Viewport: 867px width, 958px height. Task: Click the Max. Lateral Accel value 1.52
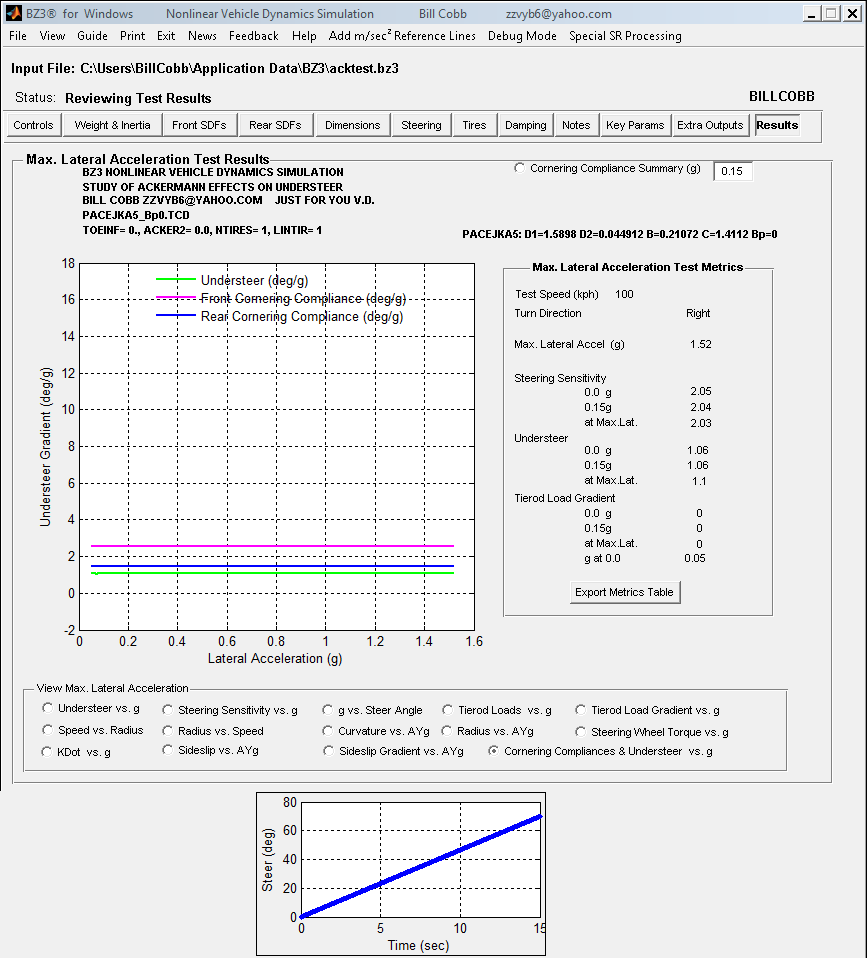[701, 344]
